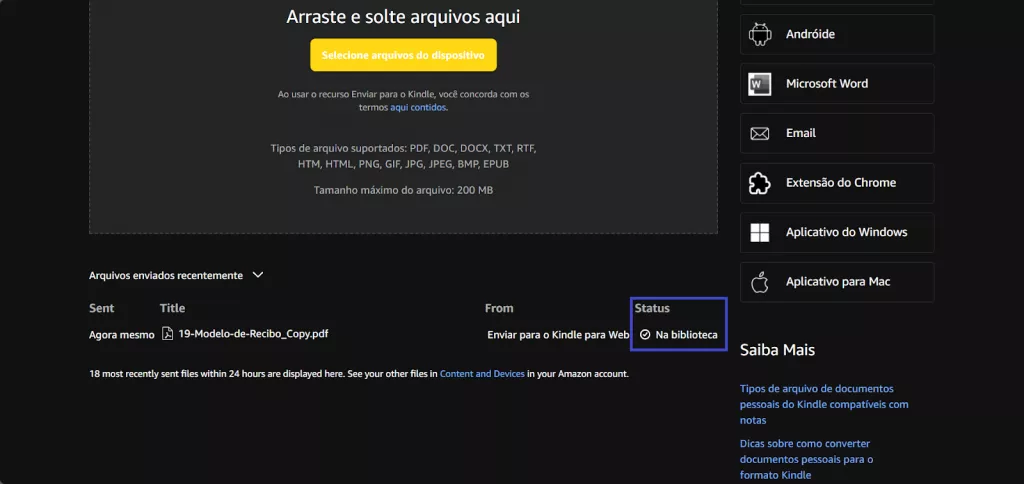Select the Microsoft Word option label
This screenshot has height=484, width=1024.
tap(827, 84)
